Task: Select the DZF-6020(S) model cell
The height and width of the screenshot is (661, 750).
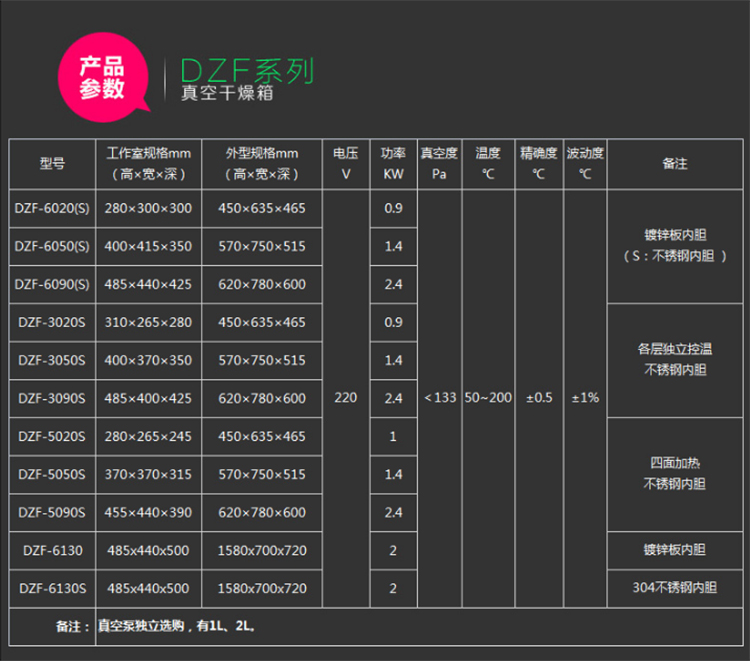Action: click(x=52, y=208)
